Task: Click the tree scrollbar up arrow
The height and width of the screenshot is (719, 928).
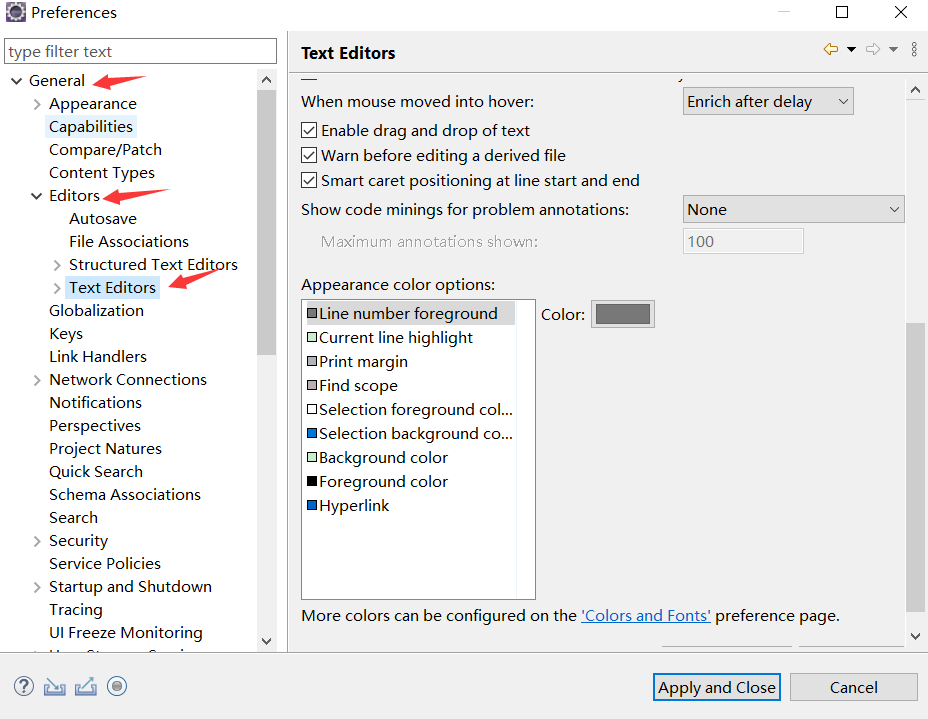Action: point(266,80)
